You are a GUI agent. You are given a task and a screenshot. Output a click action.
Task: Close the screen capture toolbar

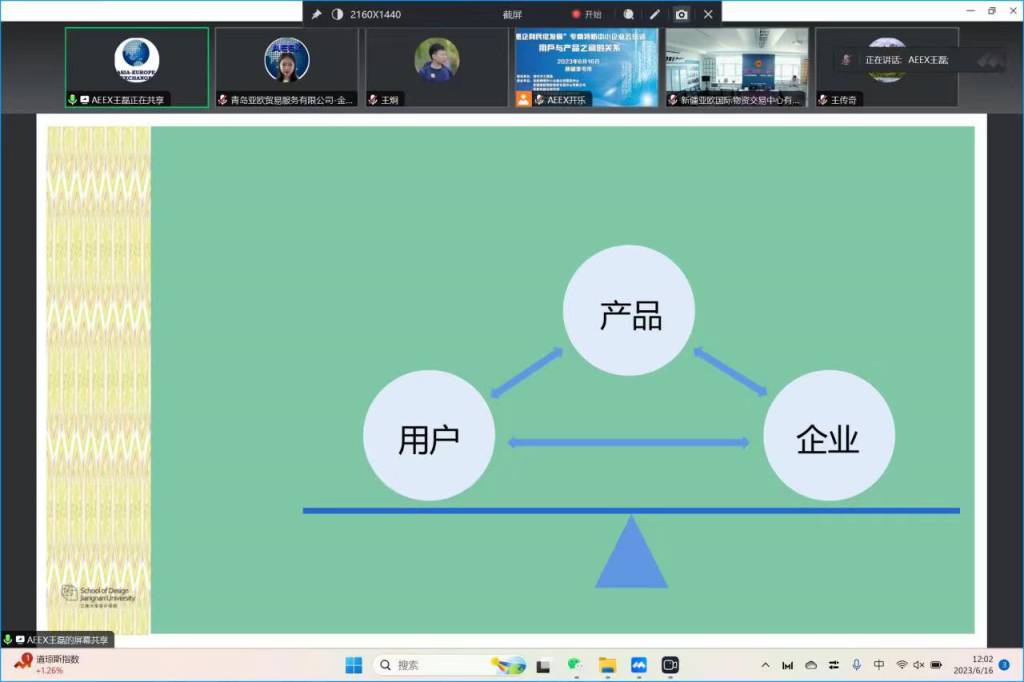708,14
